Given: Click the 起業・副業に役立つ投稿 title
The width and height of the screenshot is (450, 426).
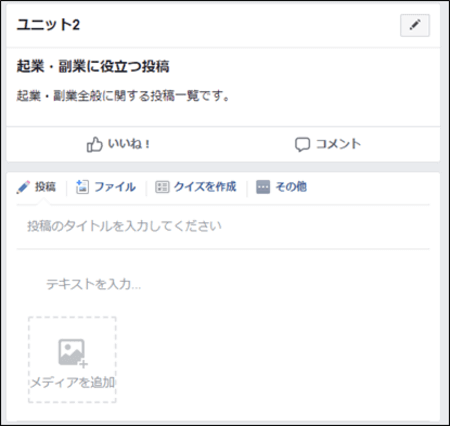Looking at the screenshot, I should [x=93, y=66].
